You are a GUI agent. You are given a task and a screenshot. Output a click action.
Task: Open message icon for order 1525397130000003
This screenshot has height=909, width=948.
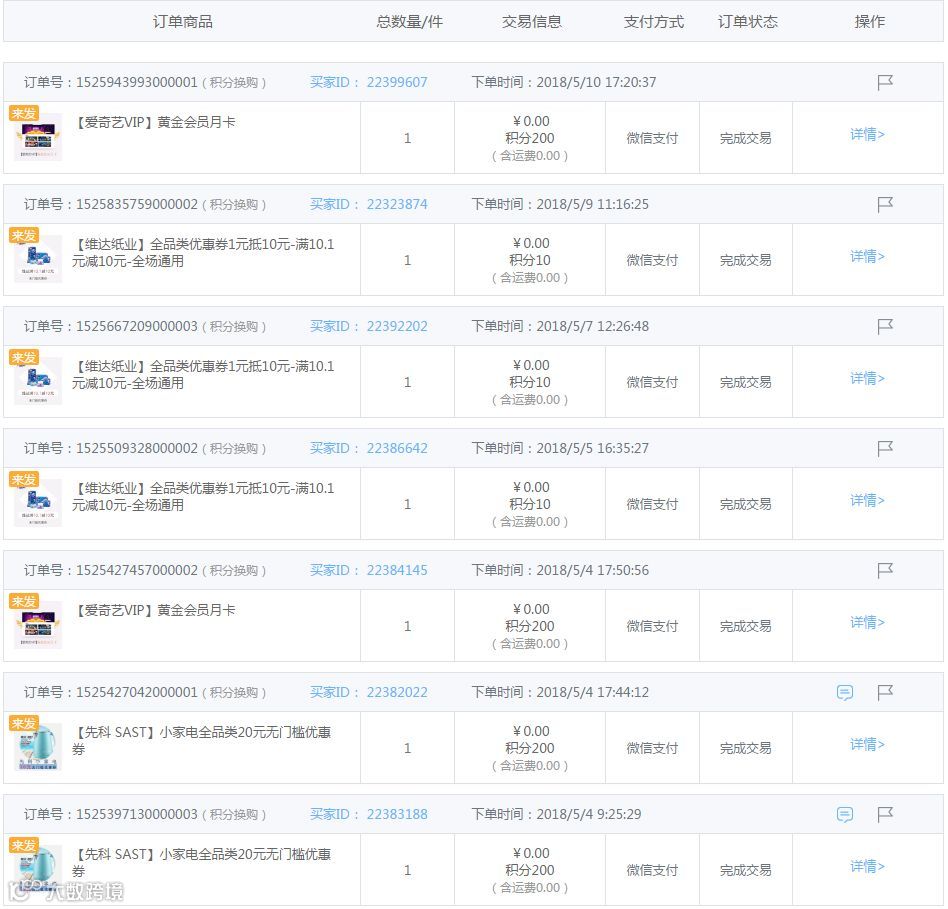(845, 815)
